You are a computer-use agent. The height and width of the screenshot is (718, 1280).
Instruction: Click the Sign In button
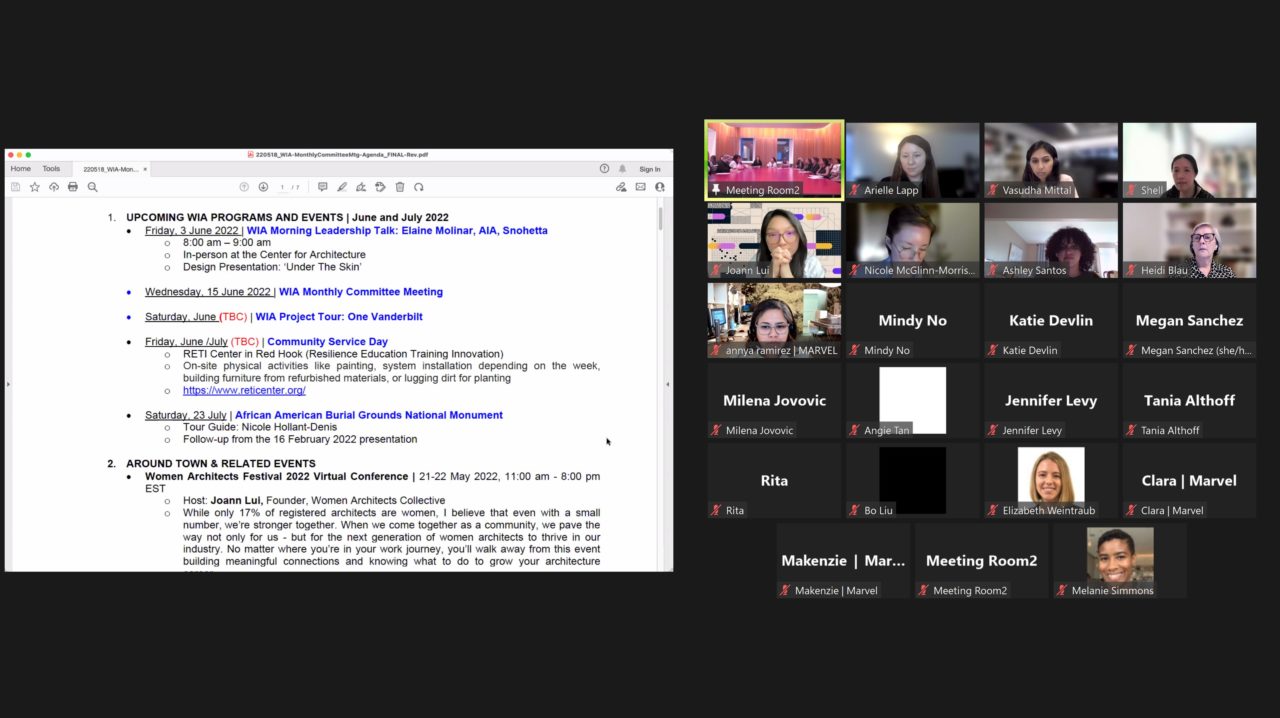650,169
